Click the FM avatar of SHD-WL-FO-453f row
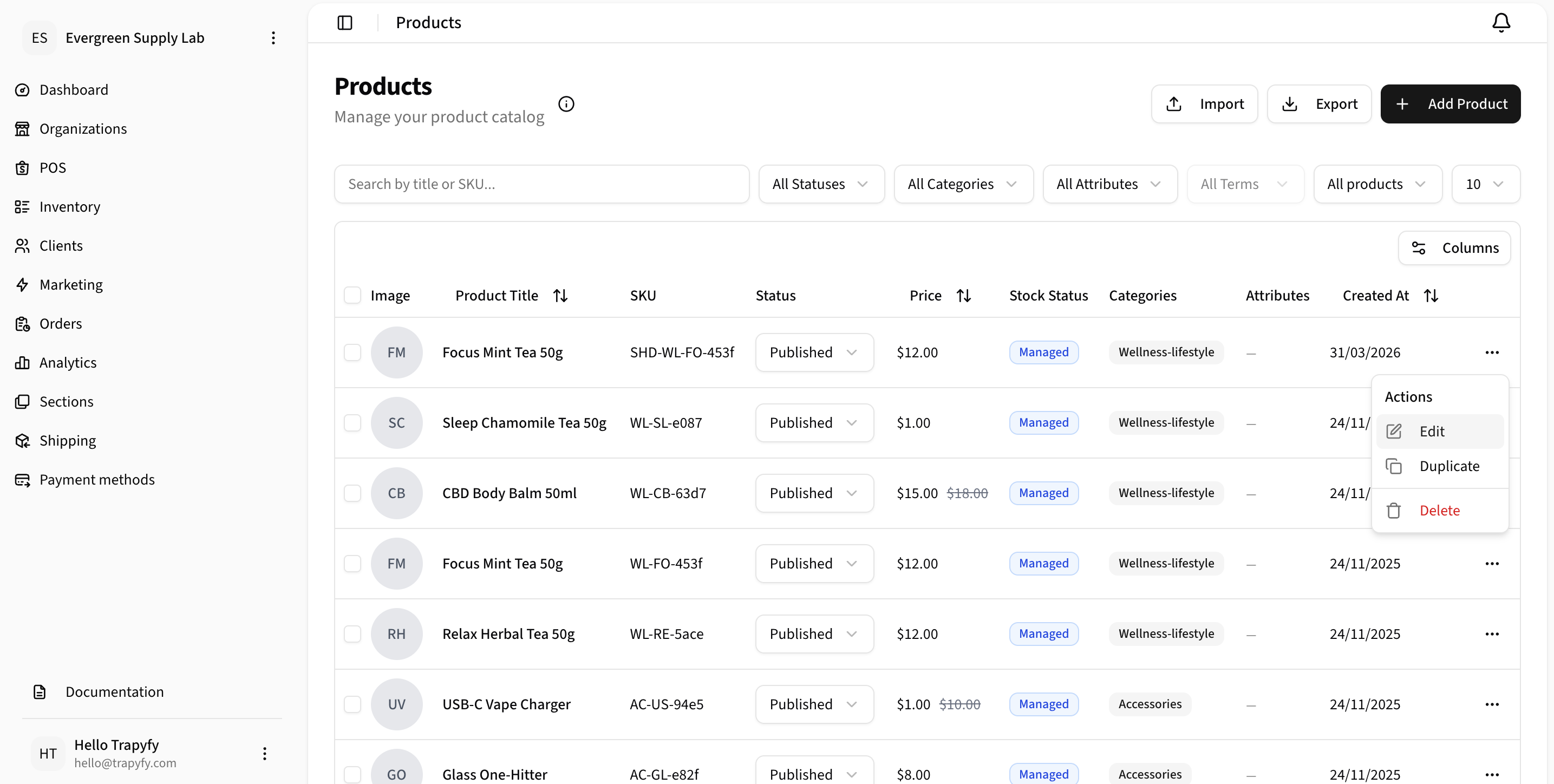This screenshot has height=784, width=1554. 396,352
